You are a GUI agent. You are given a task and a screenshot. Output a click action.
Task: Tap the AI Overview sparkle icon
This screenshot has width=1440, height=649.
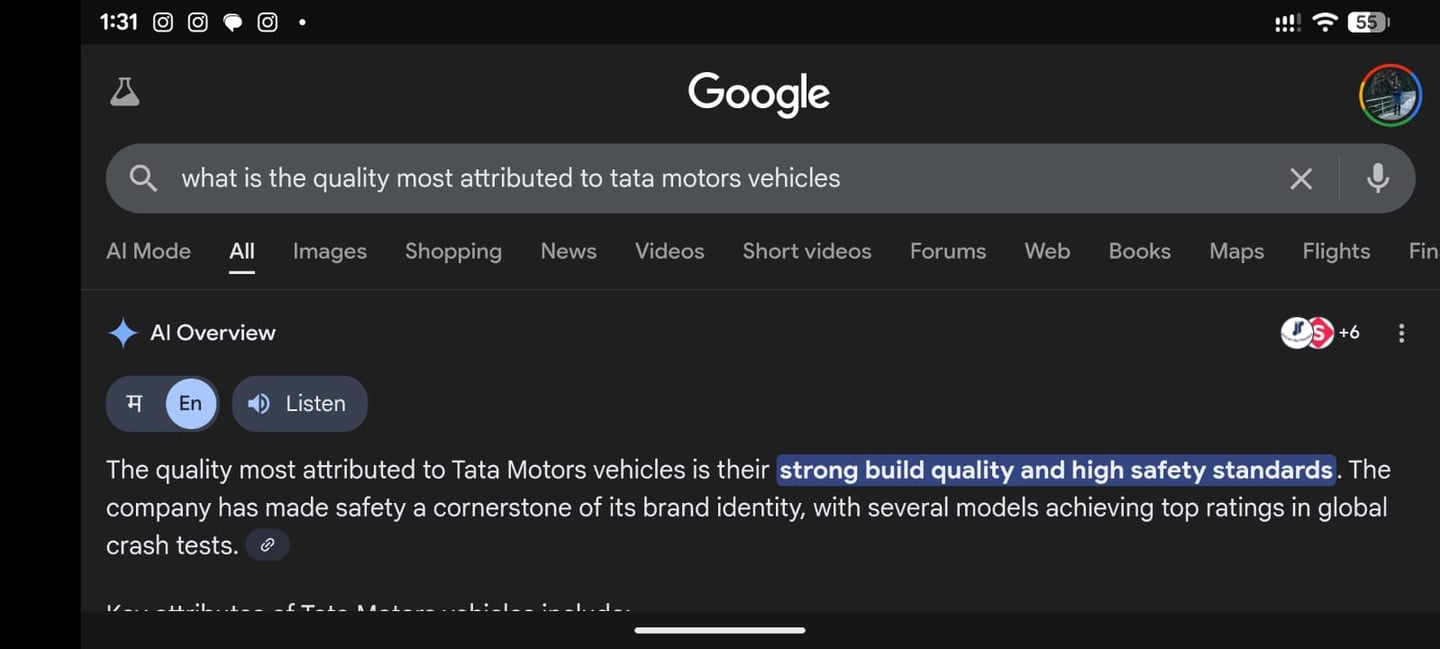(123, 333)
